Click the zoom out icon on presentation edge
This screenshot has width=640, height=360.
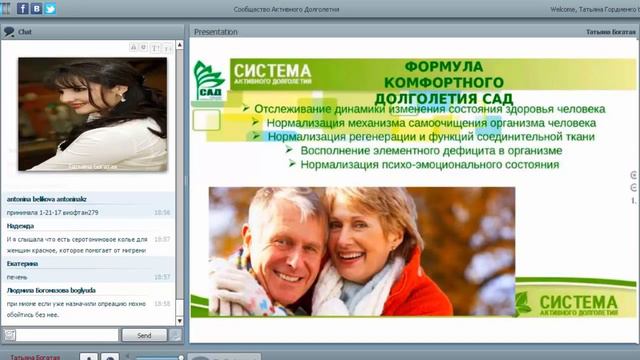(x=634, y=188)
